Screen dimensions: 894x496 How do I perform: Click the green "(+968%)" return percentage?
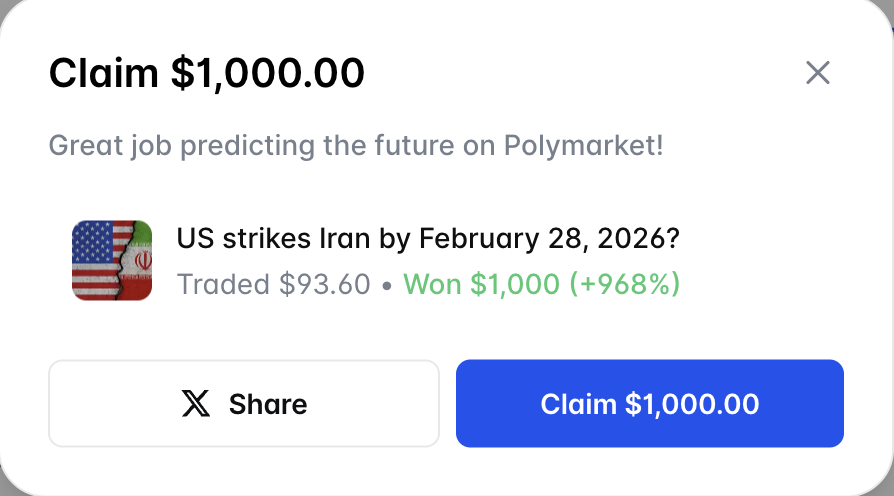click(x=624, y=284)
